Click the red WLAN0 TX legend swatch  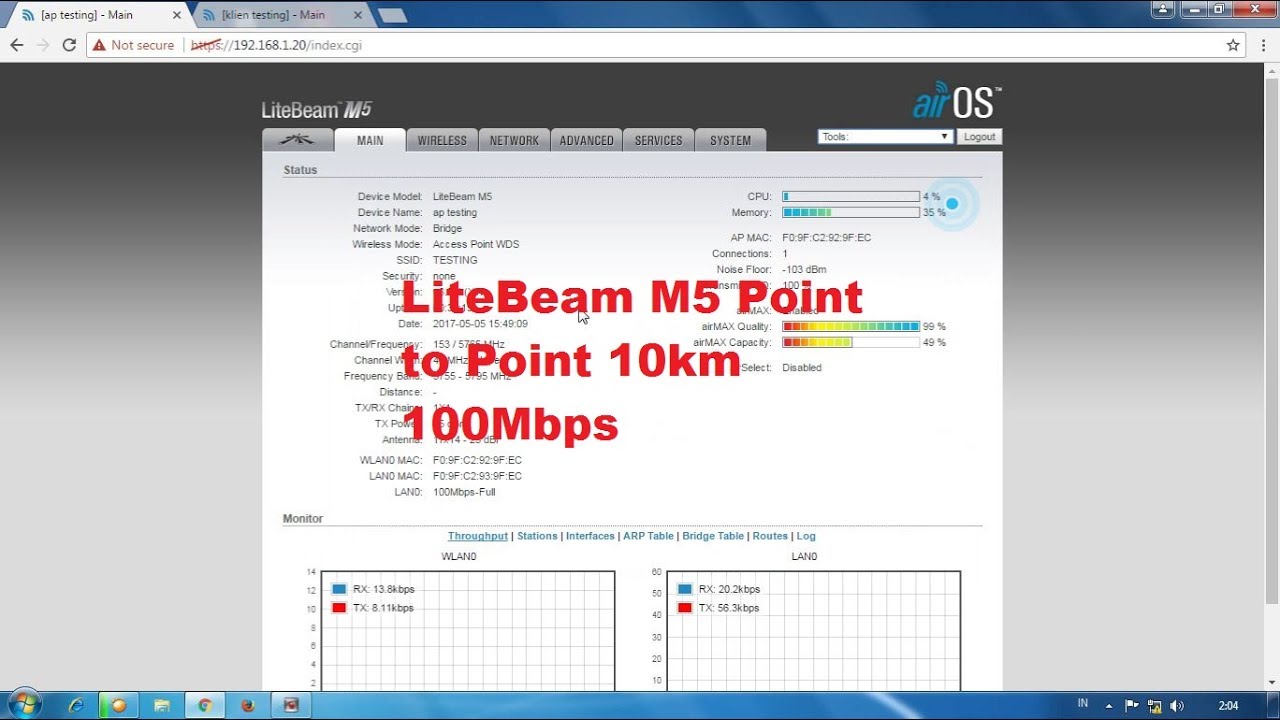click(x=339, y=608)
